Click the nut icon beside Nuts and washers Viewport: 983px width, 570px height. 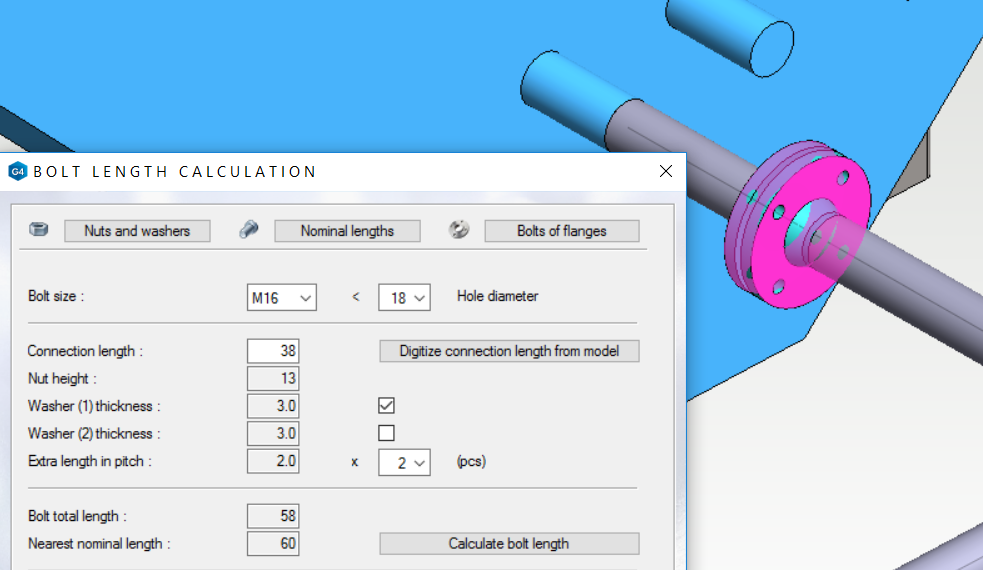click(x=38, y=230)
